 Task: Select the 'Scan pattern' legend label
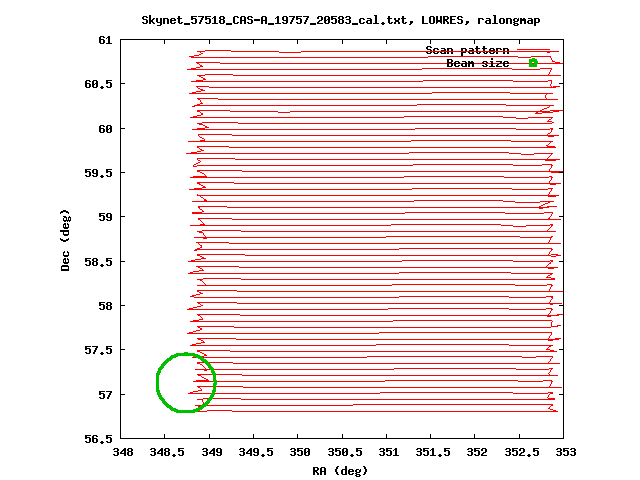pyautogui.click(x=467, y=50)
